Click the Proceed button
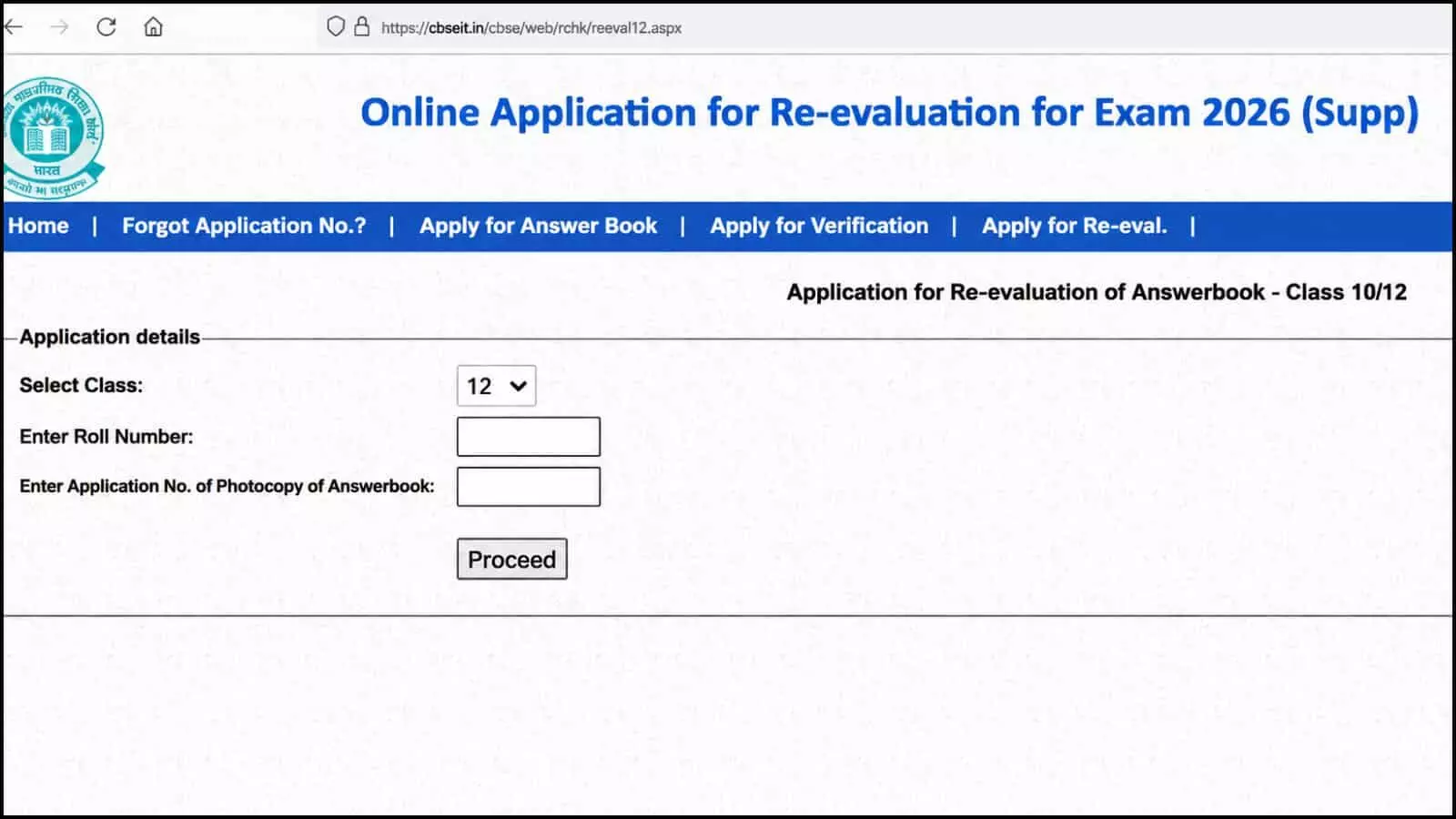1456x819 pixels. click(511, 559)
